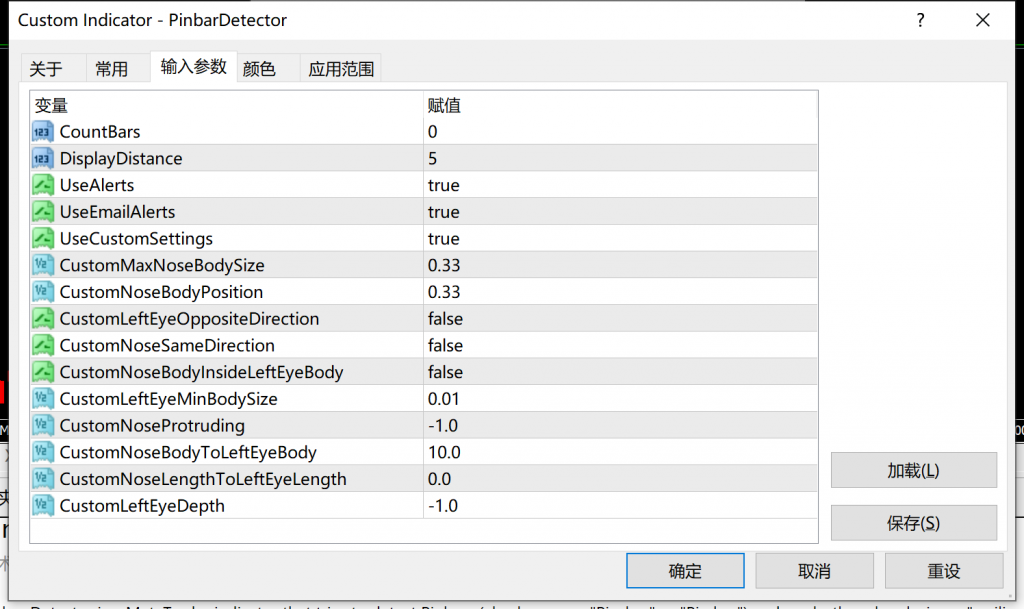Toggle the CustomNoseBodyInsideLeftEyeBody false value
Viewport: 1024px width, 609px height.
pyautogui.click(x=445, y=372)
